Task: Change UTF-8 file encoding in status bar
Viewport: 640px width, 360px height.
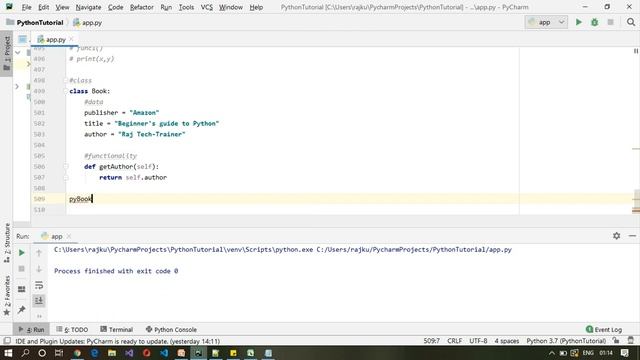Action: tap(478, 341)
